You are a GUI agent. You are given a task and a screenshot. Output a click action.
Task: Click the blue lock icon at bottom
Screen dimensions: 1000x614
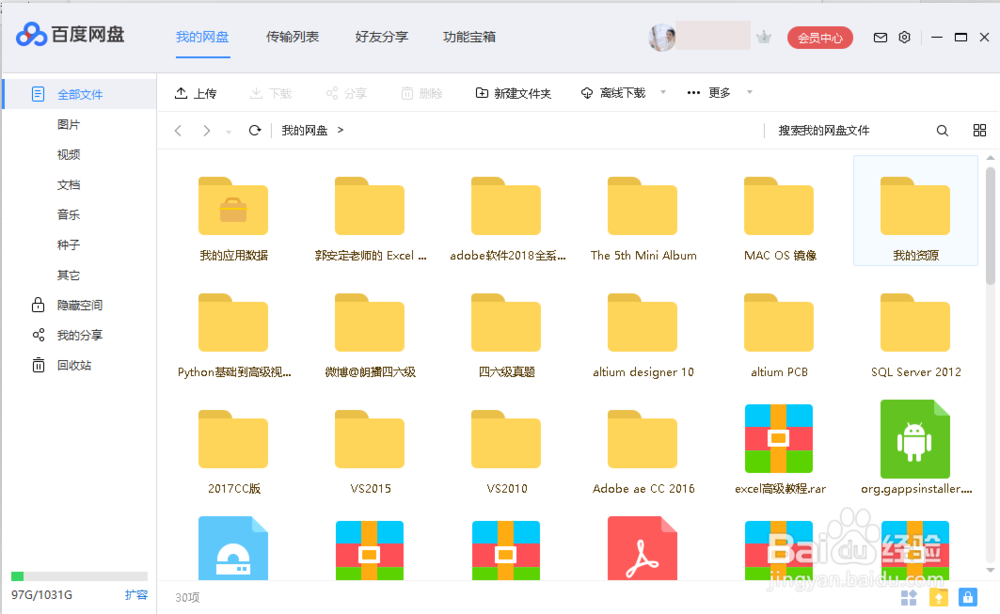tap(967, 597)
